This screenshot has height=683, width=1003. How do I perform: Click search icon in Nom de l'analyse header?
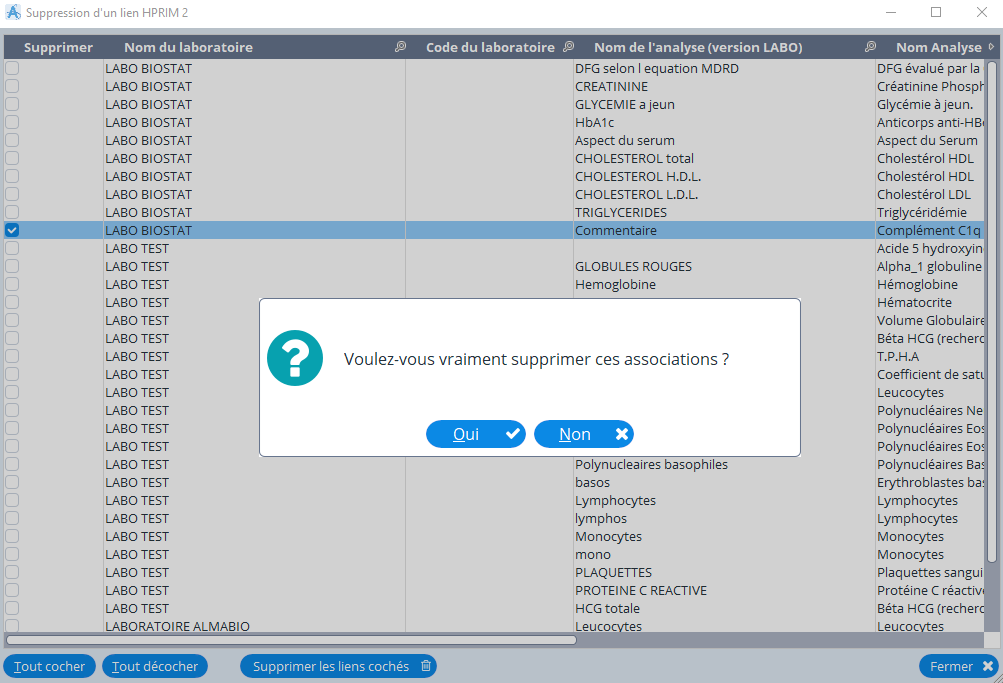pos(870,47)
